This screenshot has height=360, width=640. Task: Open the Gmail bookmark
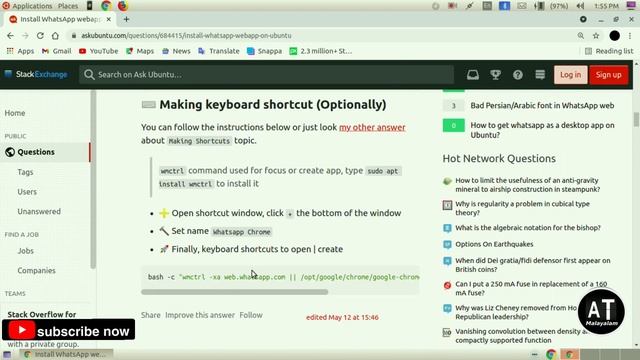point(56,51)
